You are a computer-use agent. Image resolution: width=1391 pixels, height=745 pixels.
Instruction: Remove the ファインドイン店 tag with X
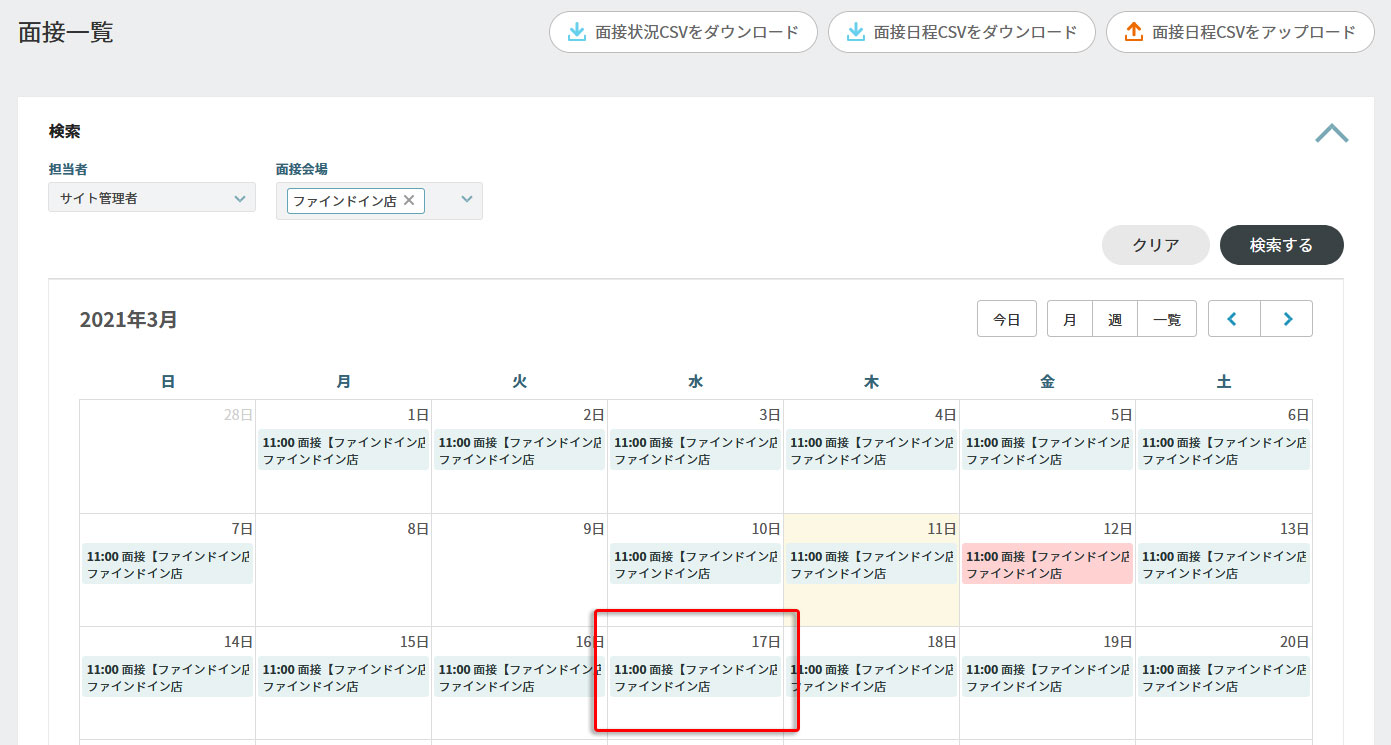click(409, 200)
